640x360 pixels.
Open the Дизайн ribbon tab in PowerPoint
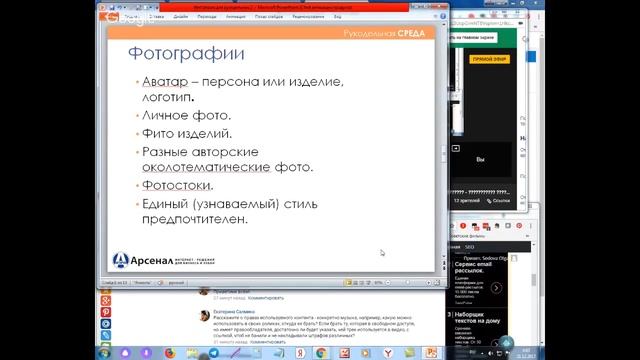[x=181, y=17]
